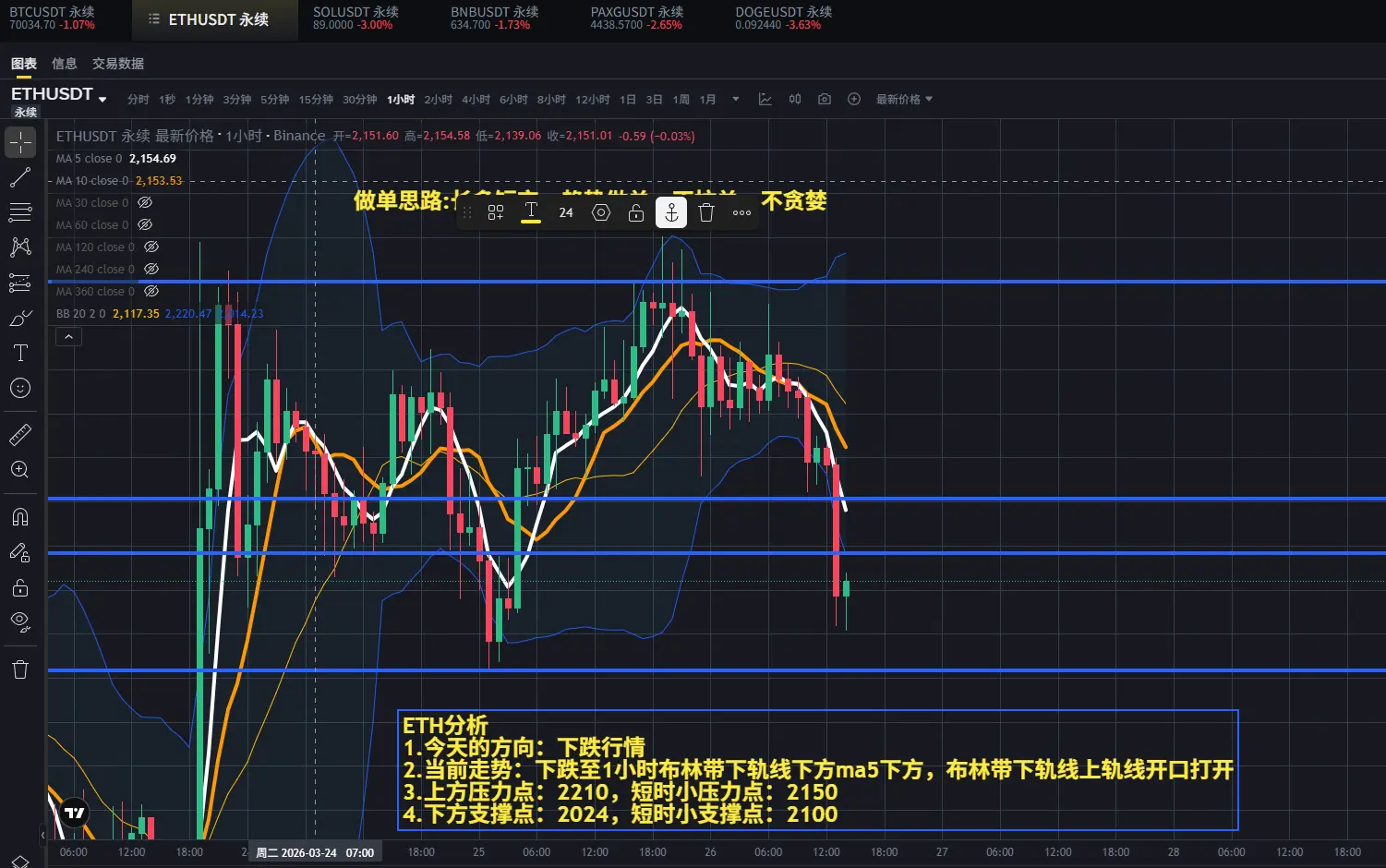Select the brush drawing tool
1386x868 pixels.
point(20,318)
